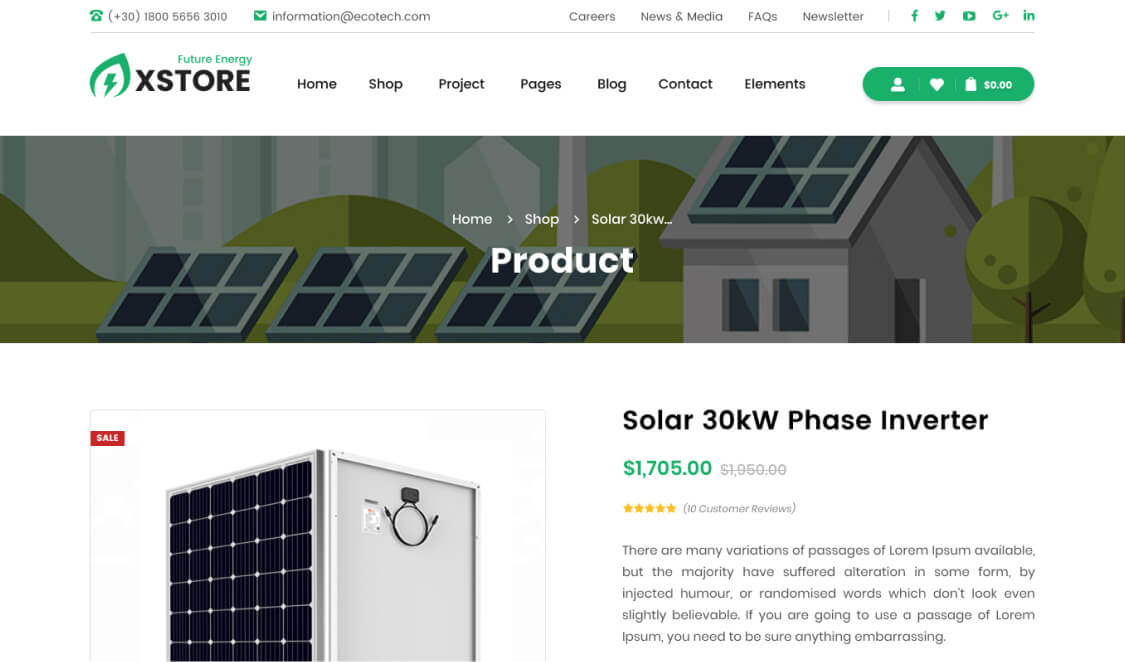1125x662 pixels.
Task: Click the LinkedIn icon
Action: (1029, 16)
